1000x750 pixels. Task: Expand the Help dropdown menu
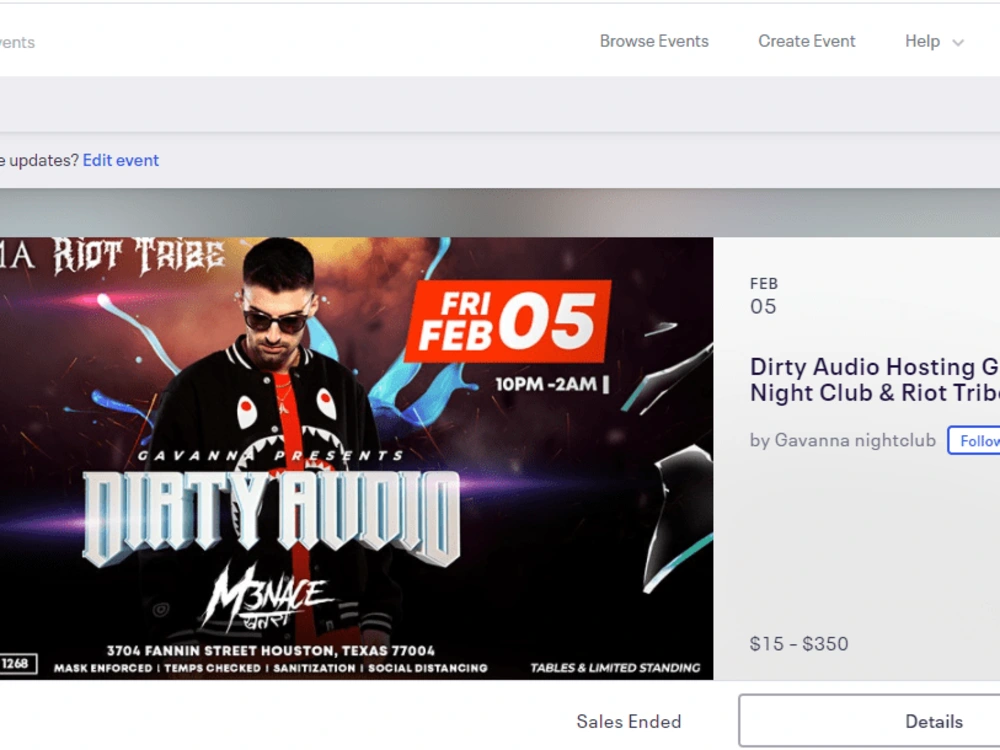point(934,41)
